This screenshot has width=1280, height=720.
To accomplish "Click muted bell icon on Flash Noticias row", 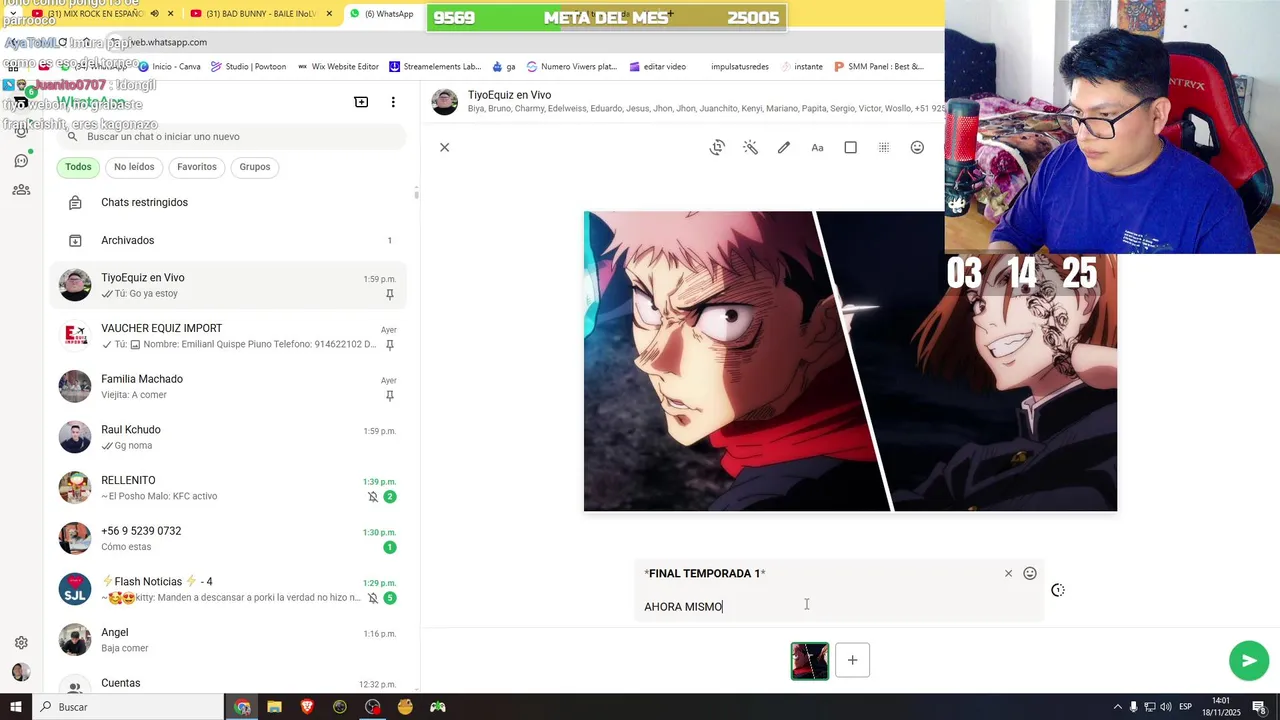I will coord(373,598).
